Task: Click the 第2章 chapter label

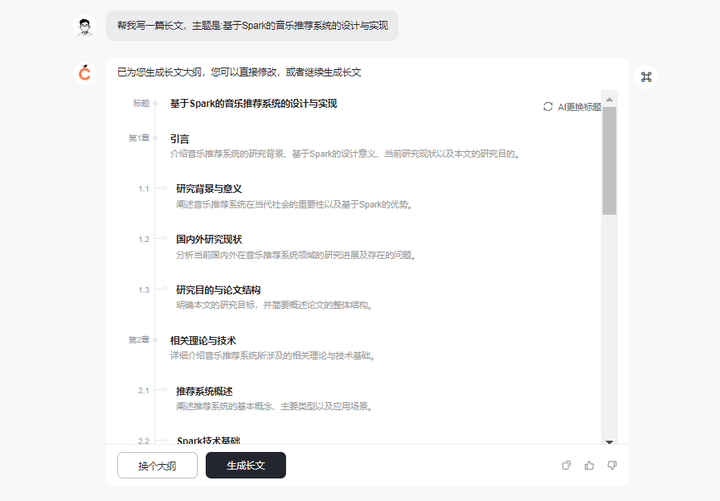Action: click(x=139, y=340)
